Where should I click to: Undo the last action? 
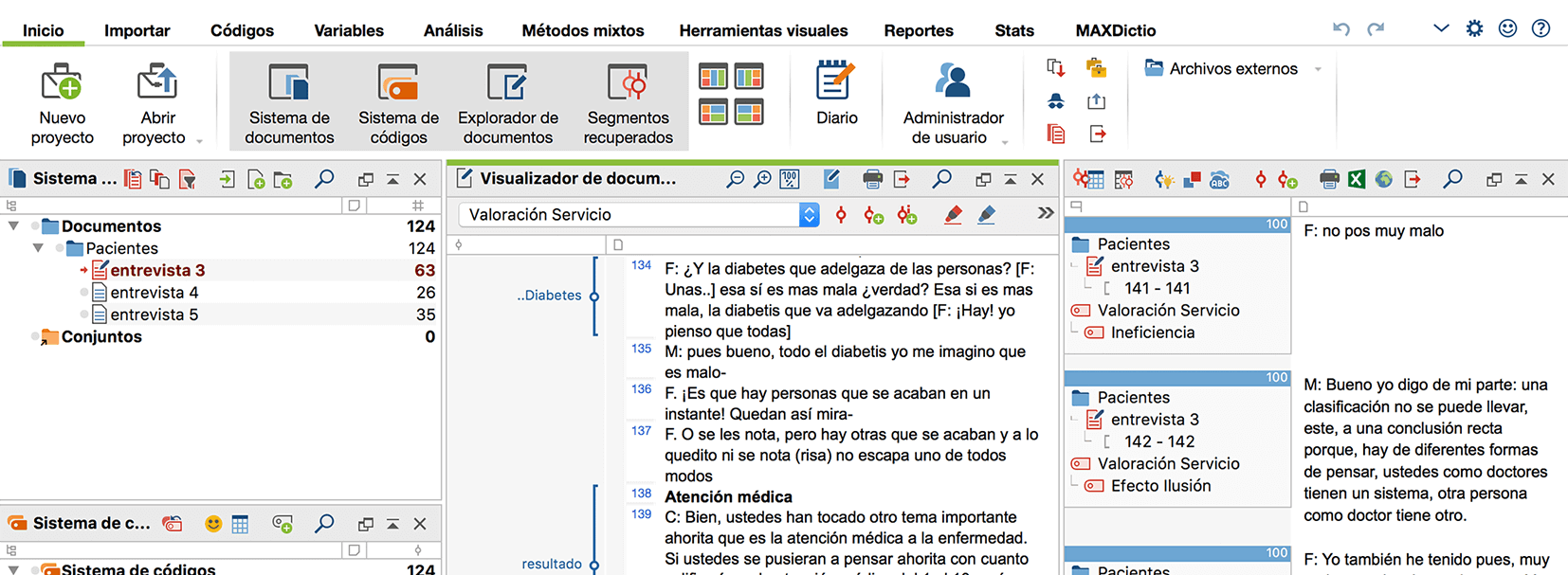pos(1340,29)
